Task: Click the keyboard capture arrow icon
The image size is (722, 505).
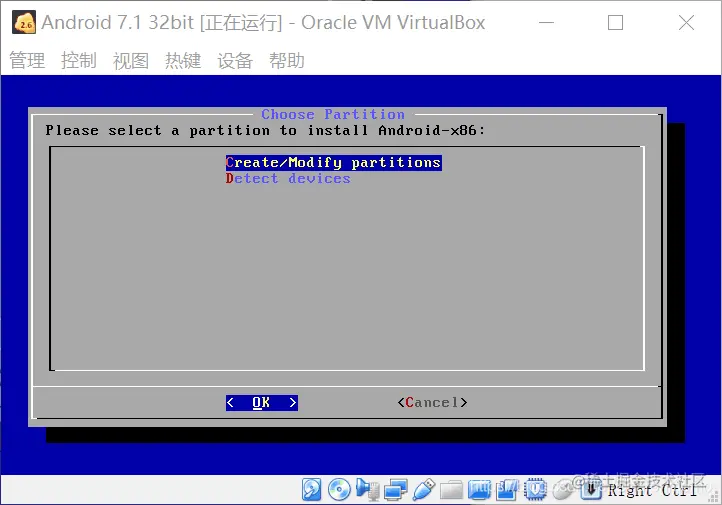Action: click(x=591, y=489)
